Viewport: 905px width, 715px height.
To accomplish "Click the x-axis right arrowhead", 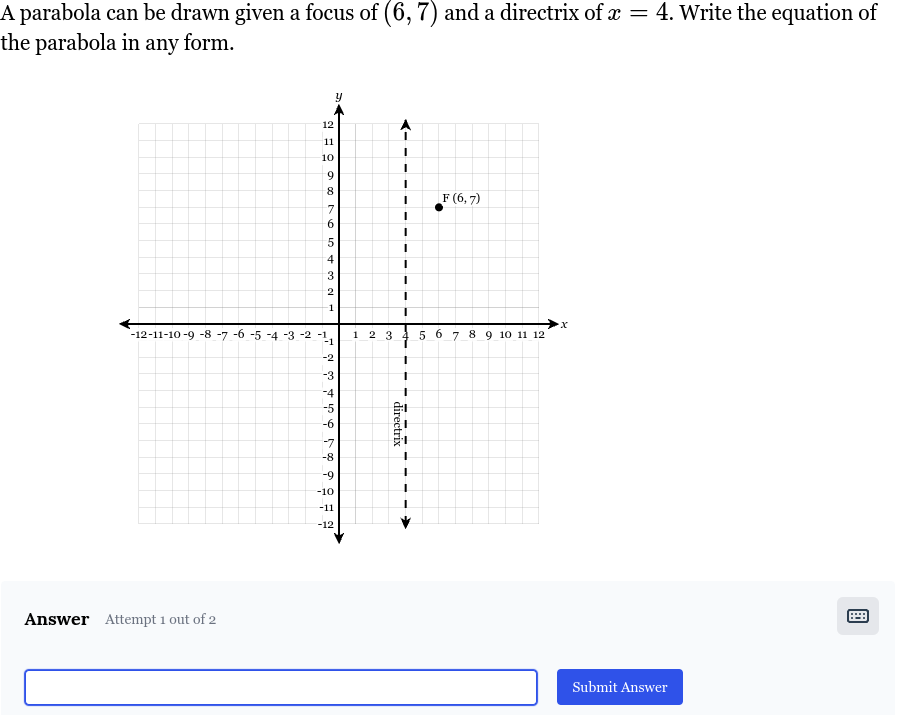I will pyautogui.click(x=553, y=324).
